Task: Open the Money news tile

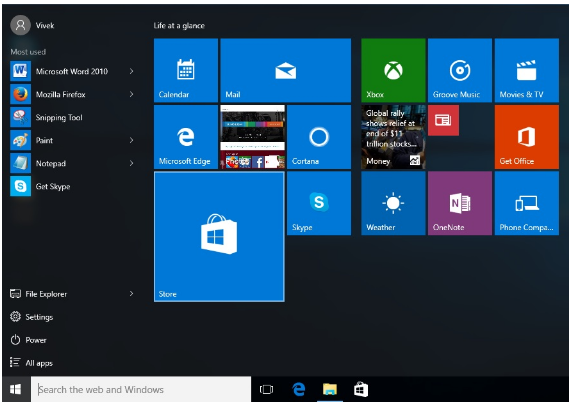Action: pyautogui.click(x=393, y=137)
